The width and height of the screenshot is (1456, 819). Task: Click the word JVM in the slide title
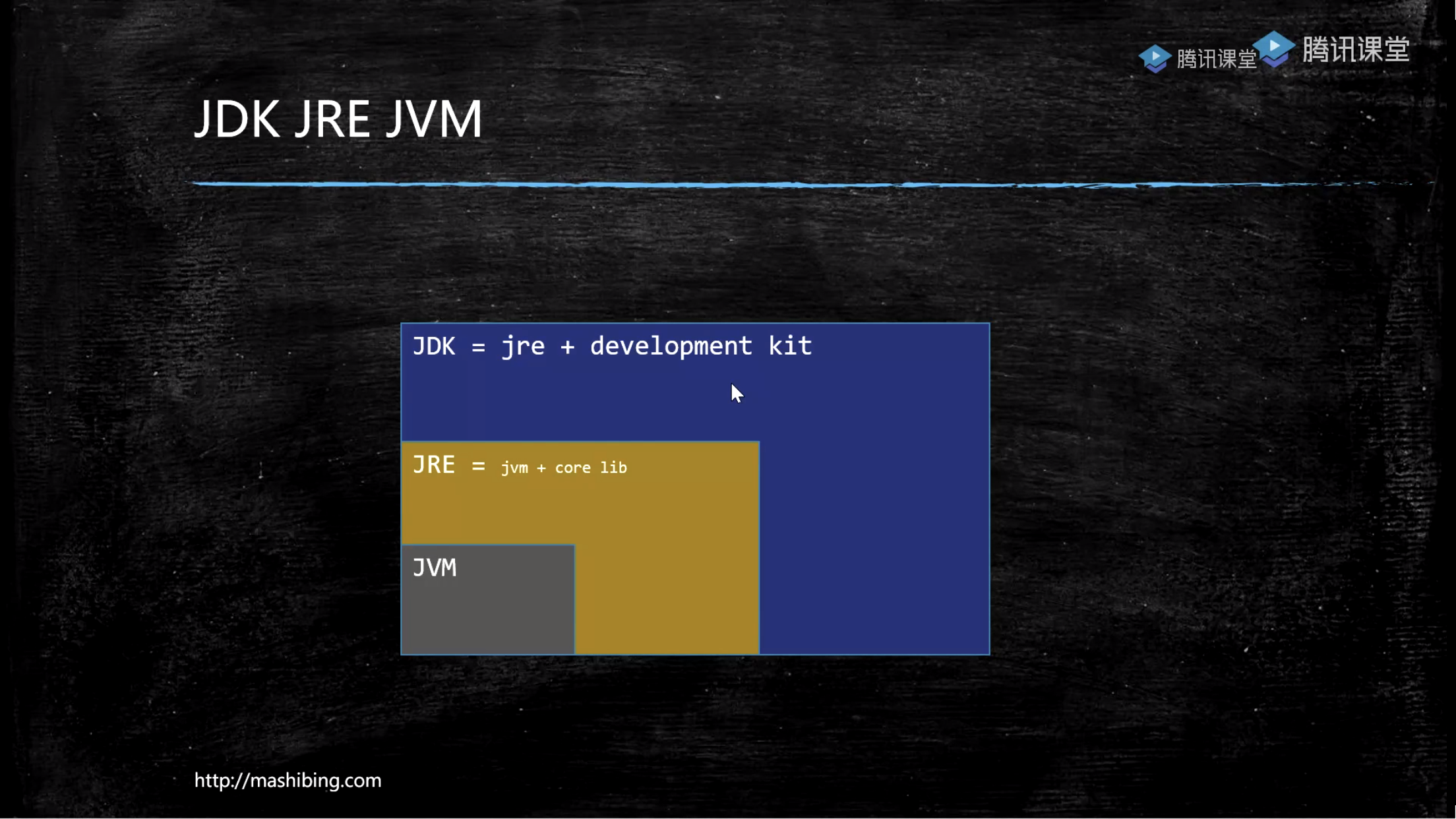point(433,119)
